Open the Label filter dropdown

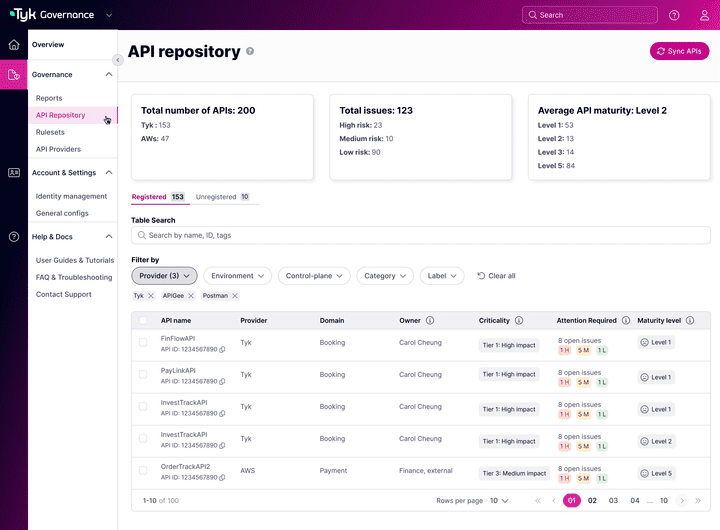(442, 276)
